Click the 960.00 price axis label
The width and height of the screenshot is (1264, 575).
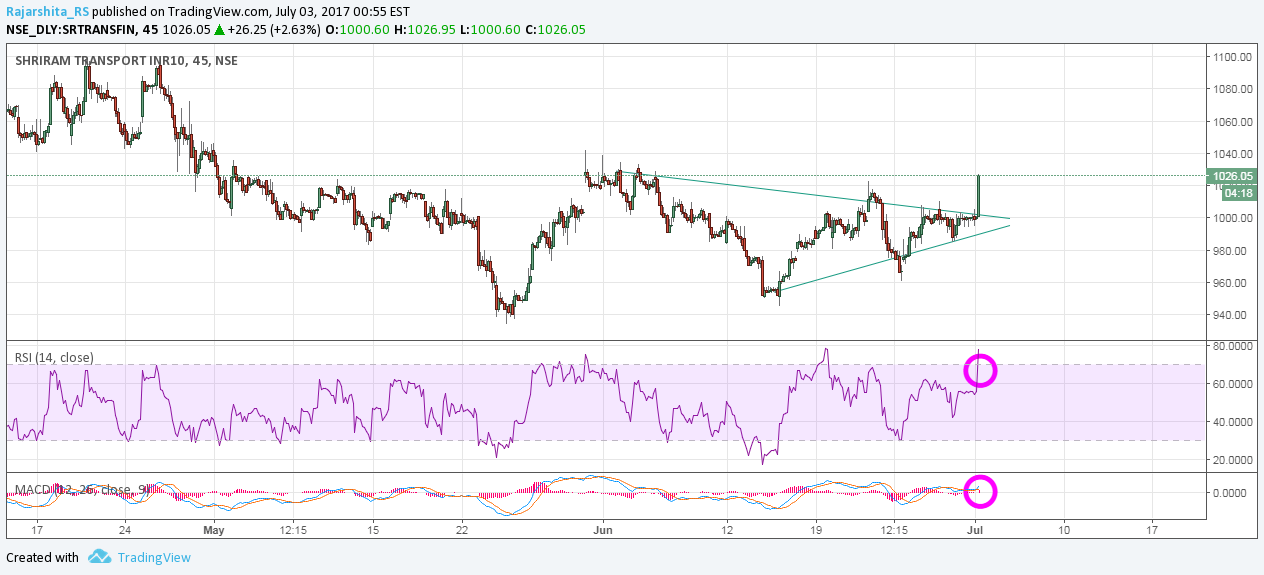[x=1232, y=283]
